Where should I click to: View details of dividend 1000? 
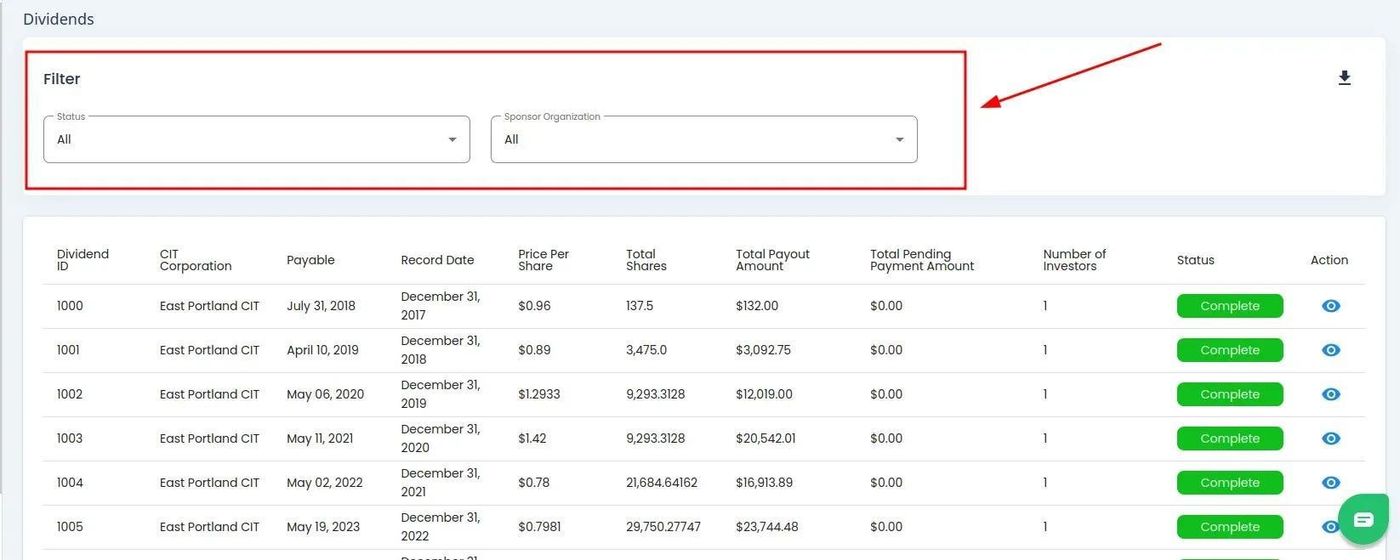(1330, 306)
